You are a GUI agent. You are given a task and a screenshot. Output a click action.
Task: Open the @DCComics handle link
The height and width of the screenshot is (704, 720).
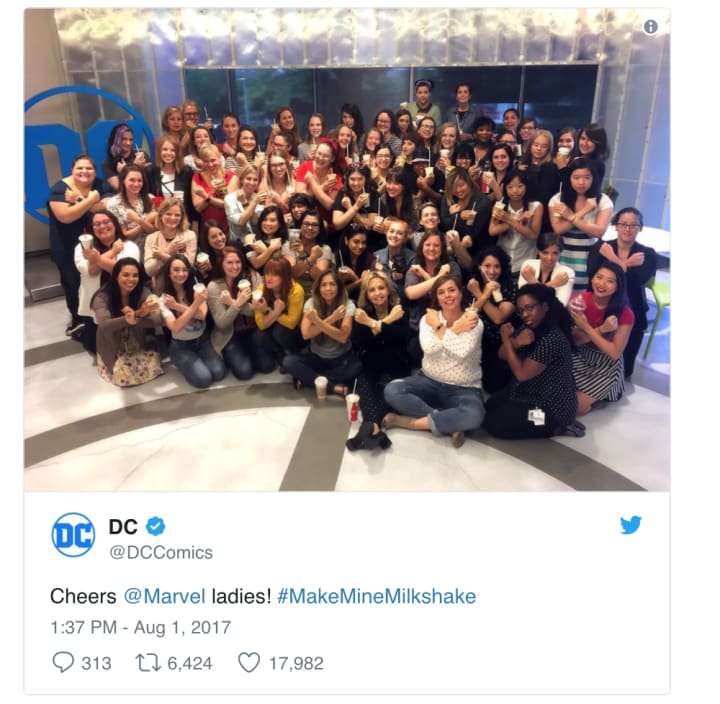[x=161, y=552]
